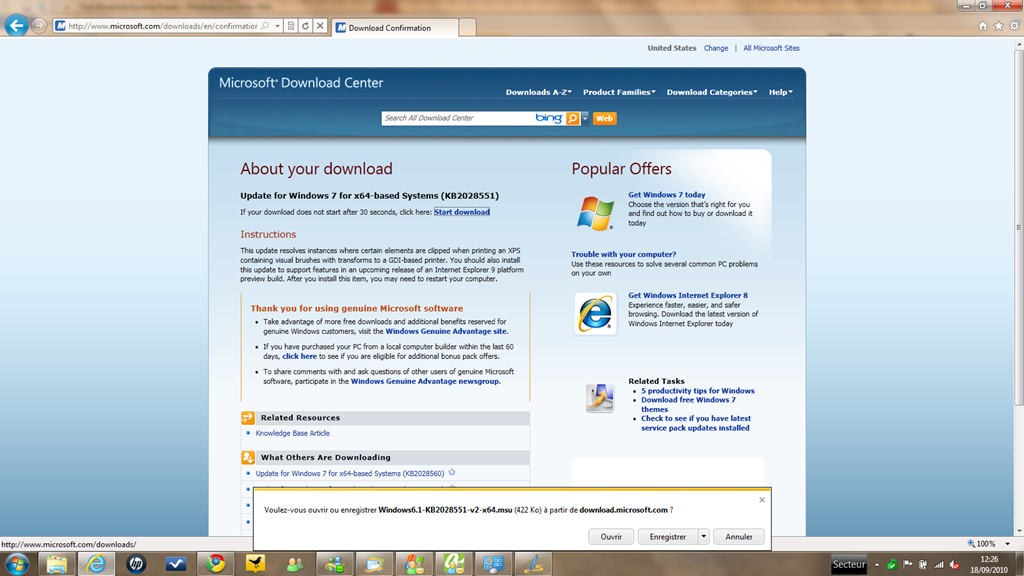The width and height of the screenshot is (1024, 576).
Task: Open the address bar autocomplete dropdown
Action: tap(278, 26)
